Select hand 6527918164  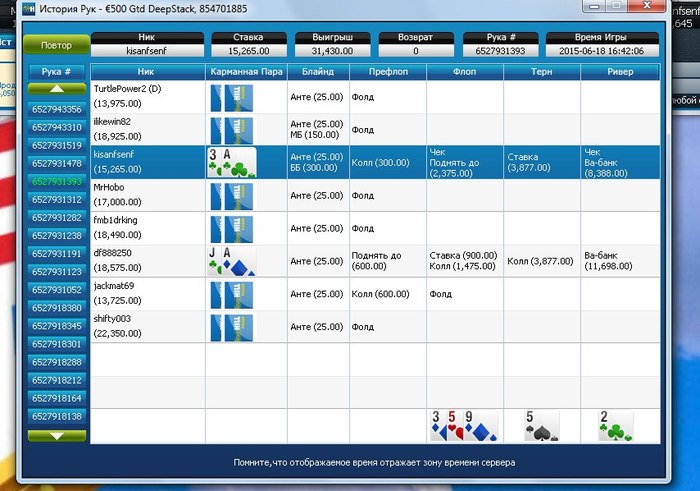[x=57, y=399]
